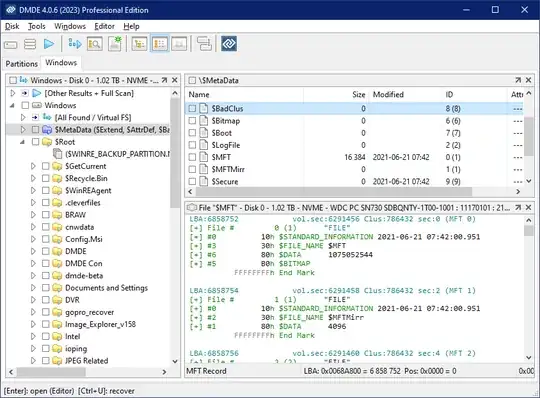
Task: Expand [+] $DATA 1075052544 attribute
Action: pos(196,255)
